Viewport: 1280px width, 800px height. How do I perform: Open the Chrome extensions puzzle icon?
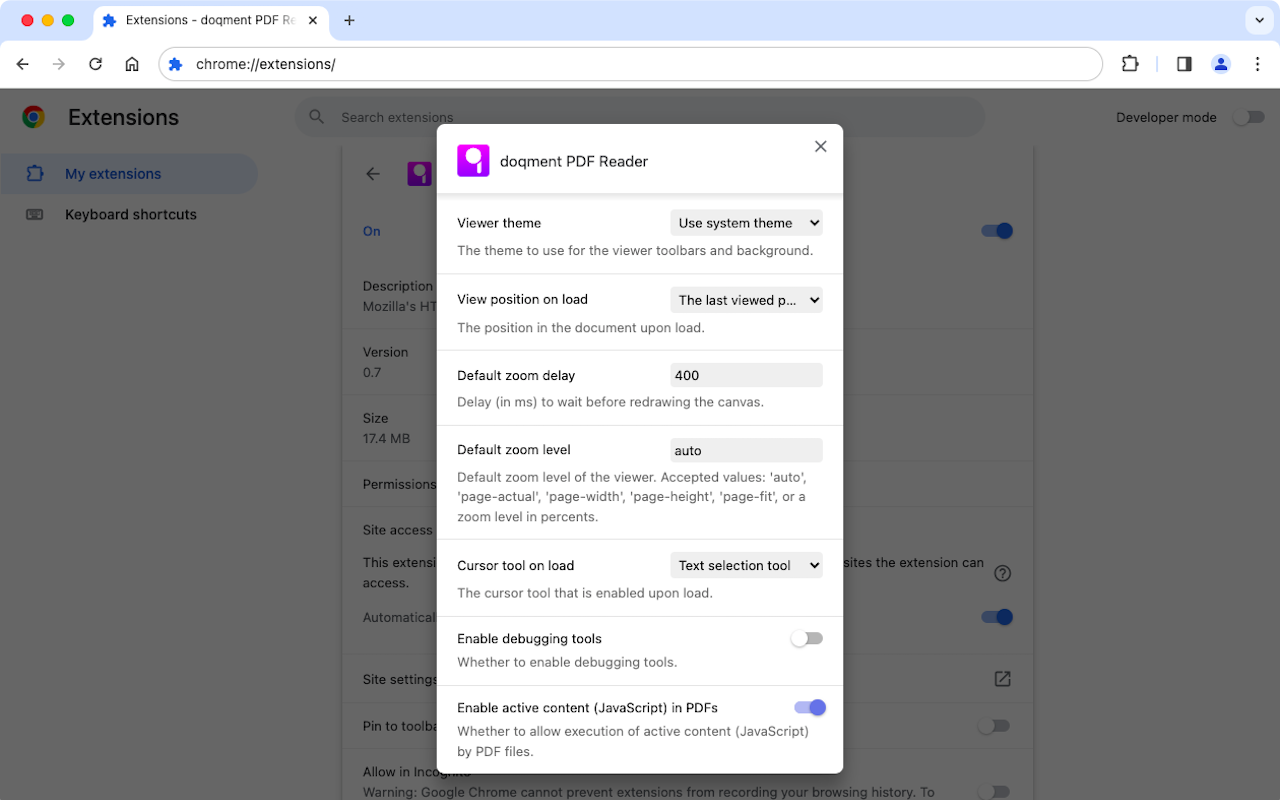click(1130, 64)
